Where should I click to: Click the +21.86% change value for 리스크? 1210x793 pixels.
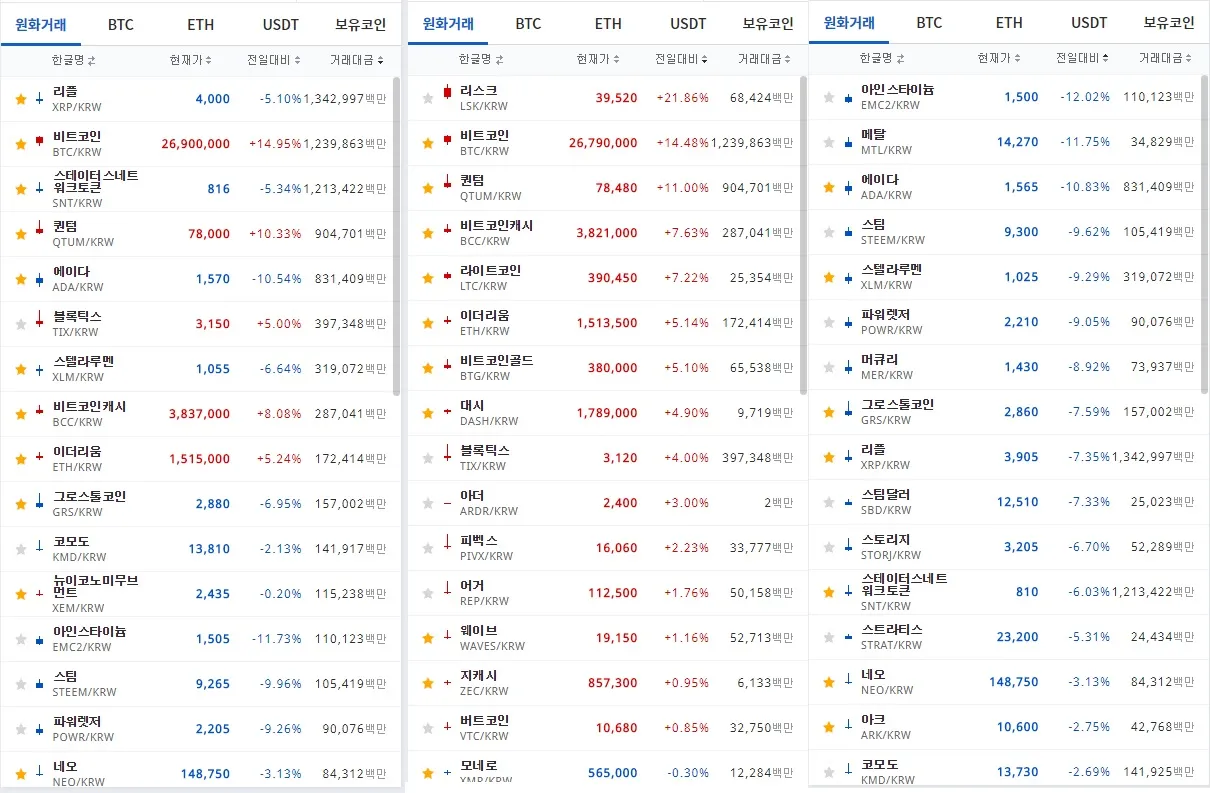pyautogui.click(x=682, y=98)
